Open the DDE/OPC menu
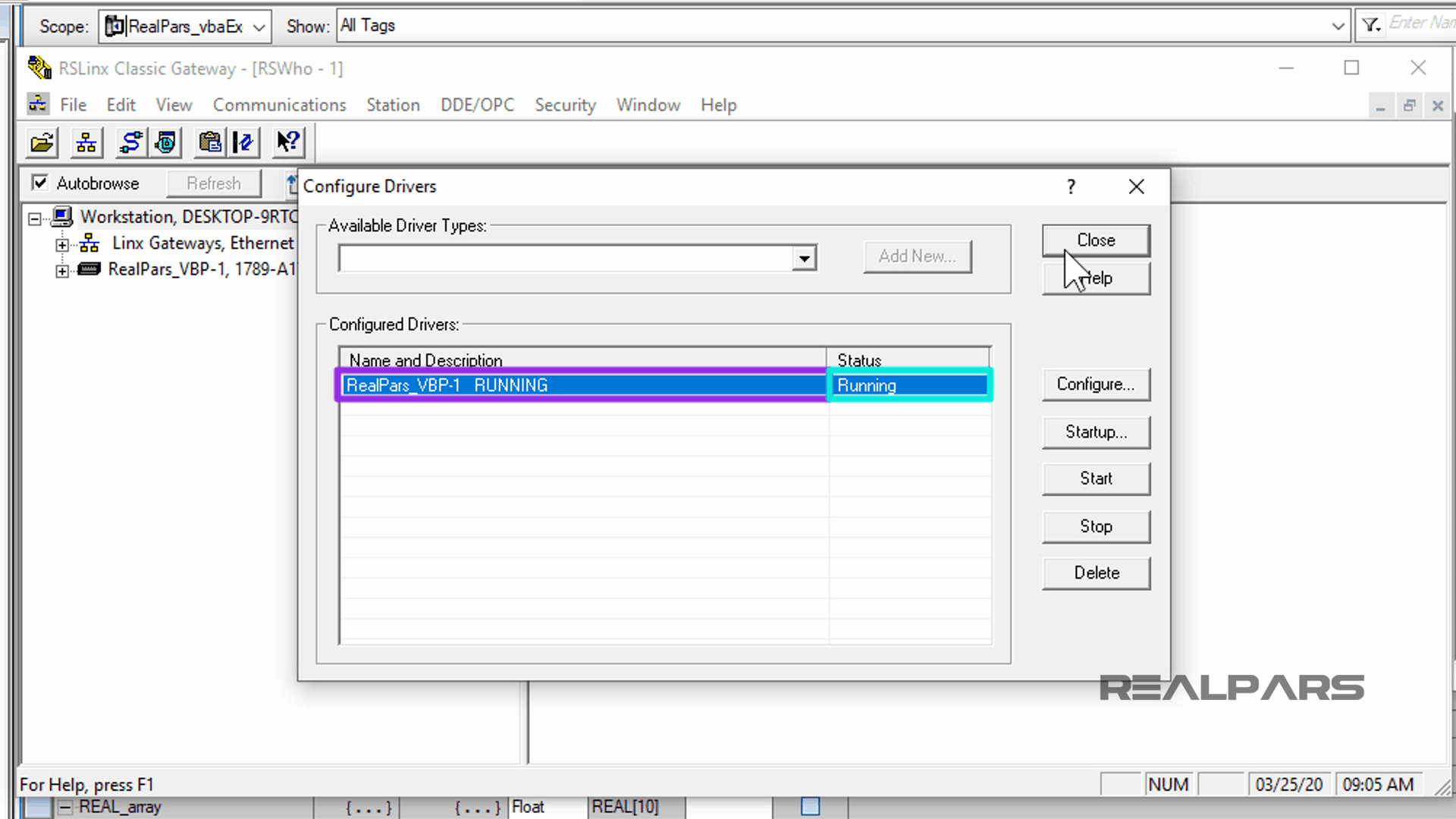1456x819 pixels. (477, 105)
